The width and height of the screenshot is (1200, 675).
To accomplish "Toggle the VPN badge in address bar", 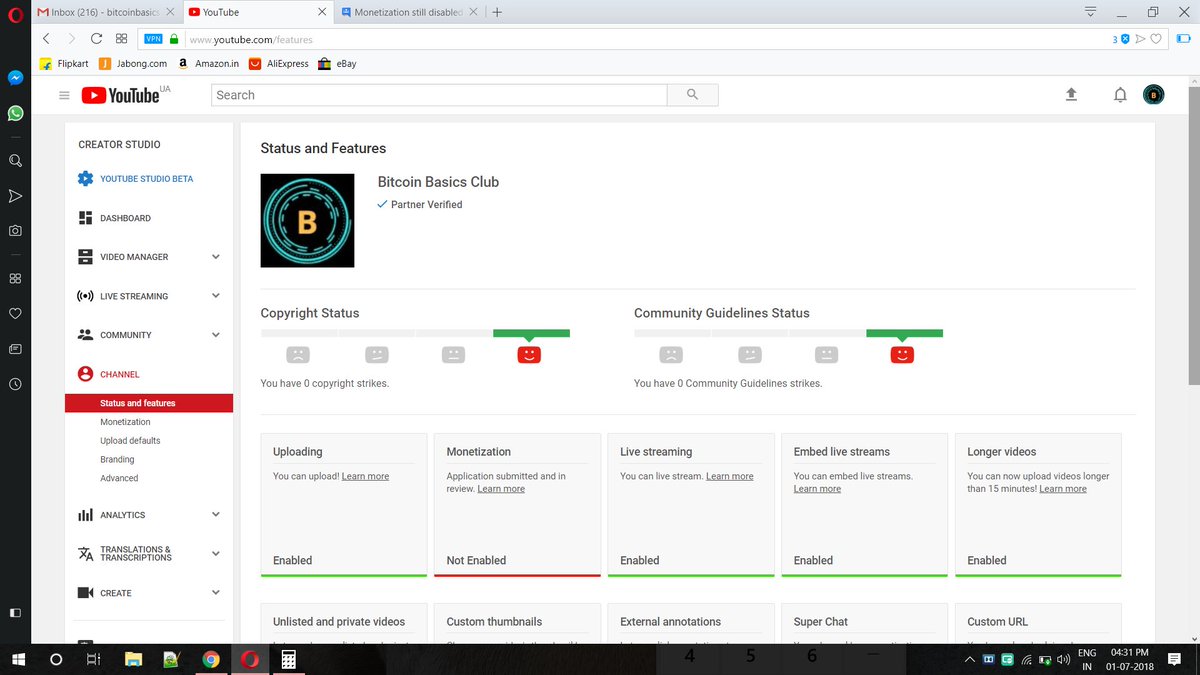I will 153,39.
